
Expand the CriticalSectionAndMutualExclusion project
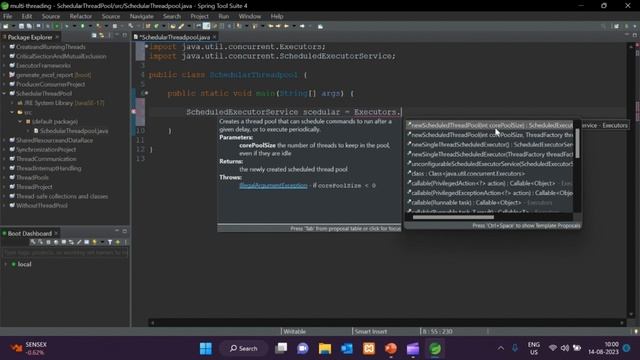pos(4,56)
